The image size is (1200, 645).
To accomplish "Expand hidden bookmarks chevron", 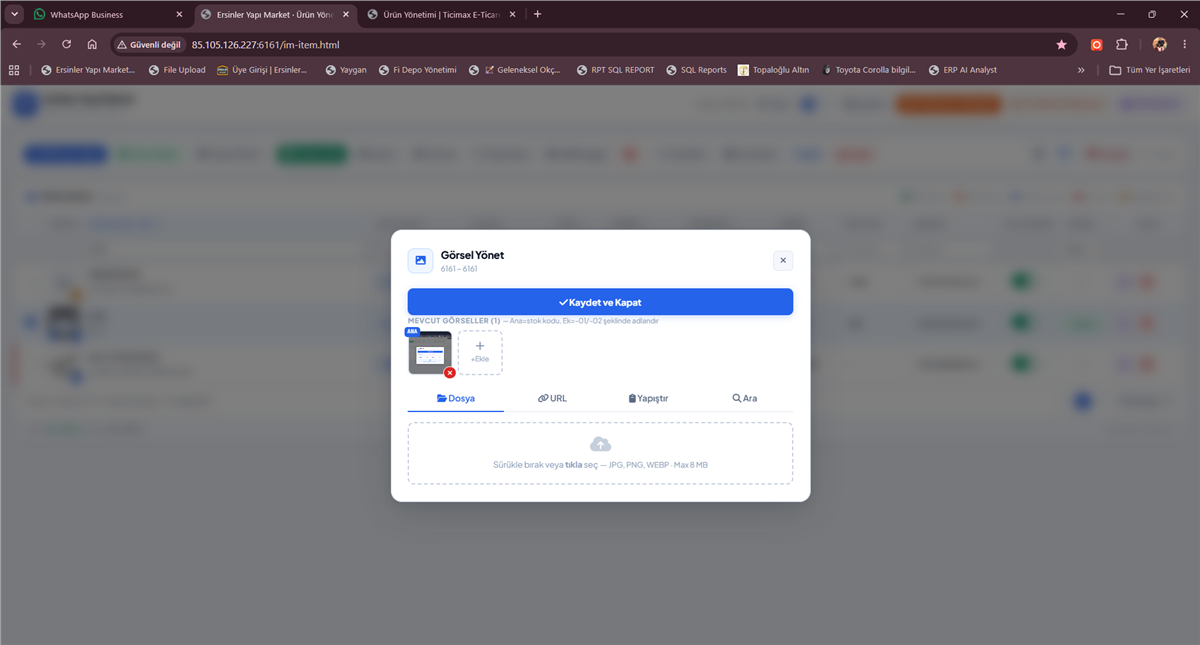I will [1081, 70].
